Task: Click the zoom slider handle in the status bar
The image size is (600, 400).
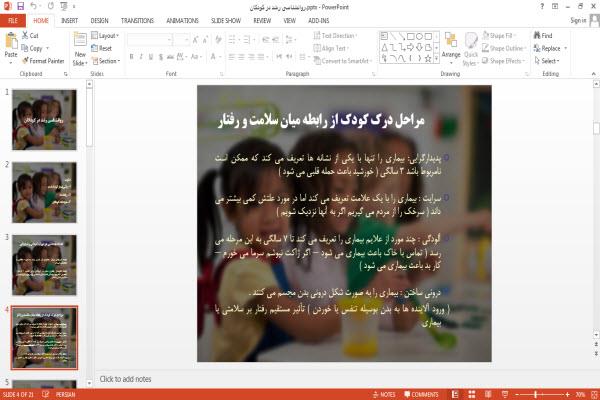Action: [536, 394]
